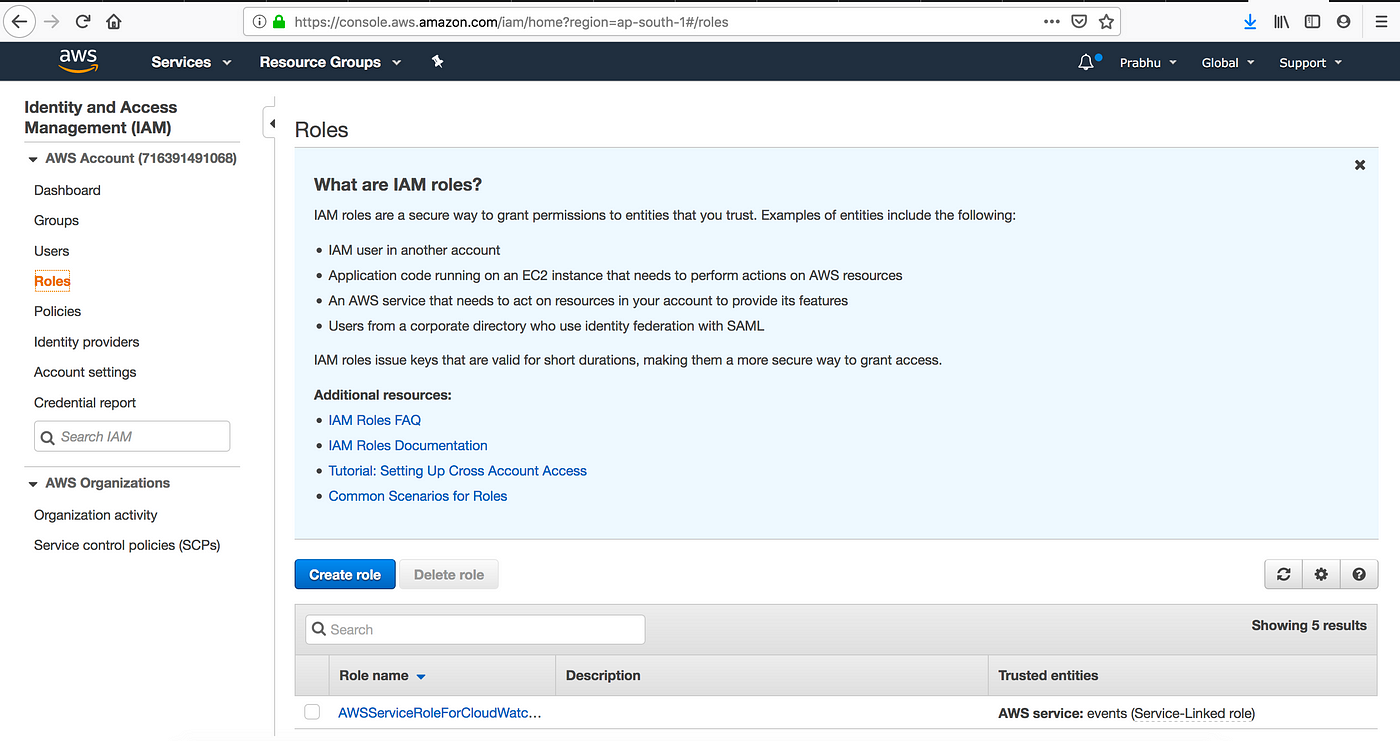Open roles table settings gear

1321,574
